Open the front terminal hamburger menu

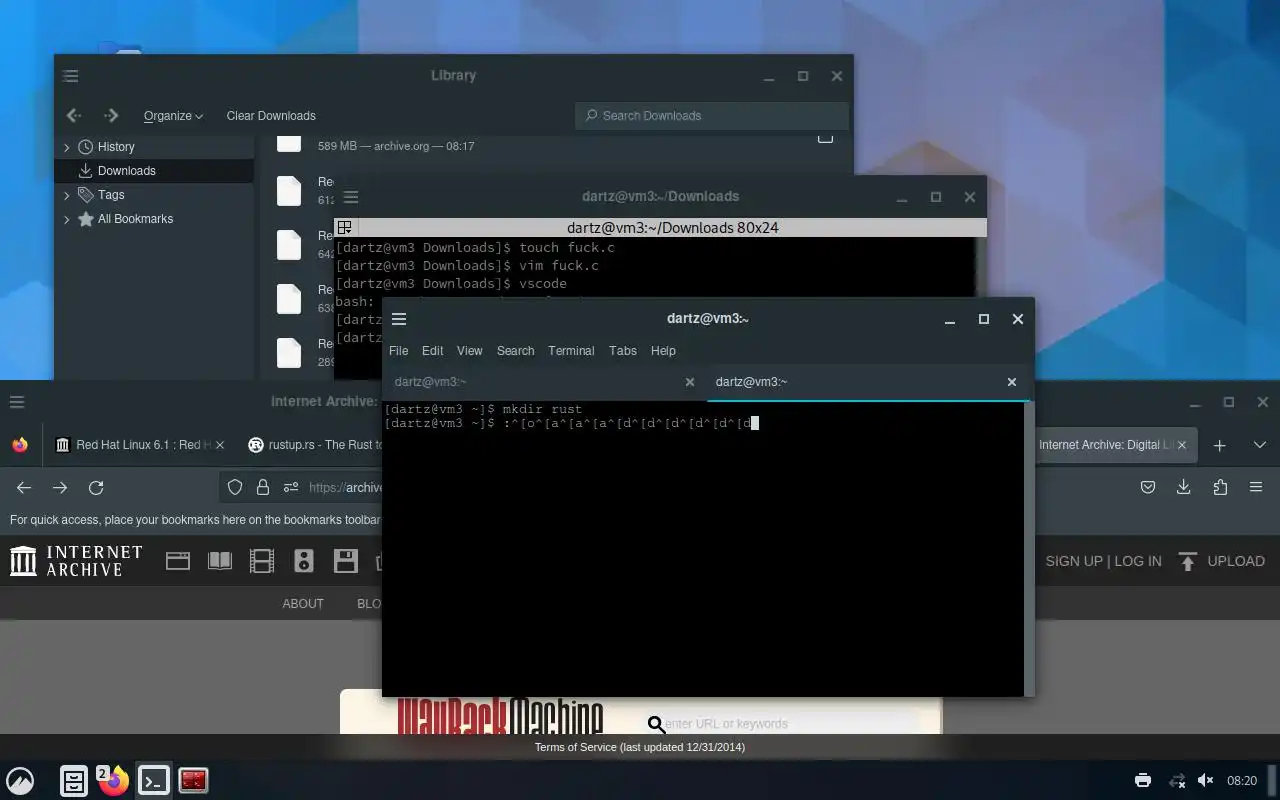[399, 319]
